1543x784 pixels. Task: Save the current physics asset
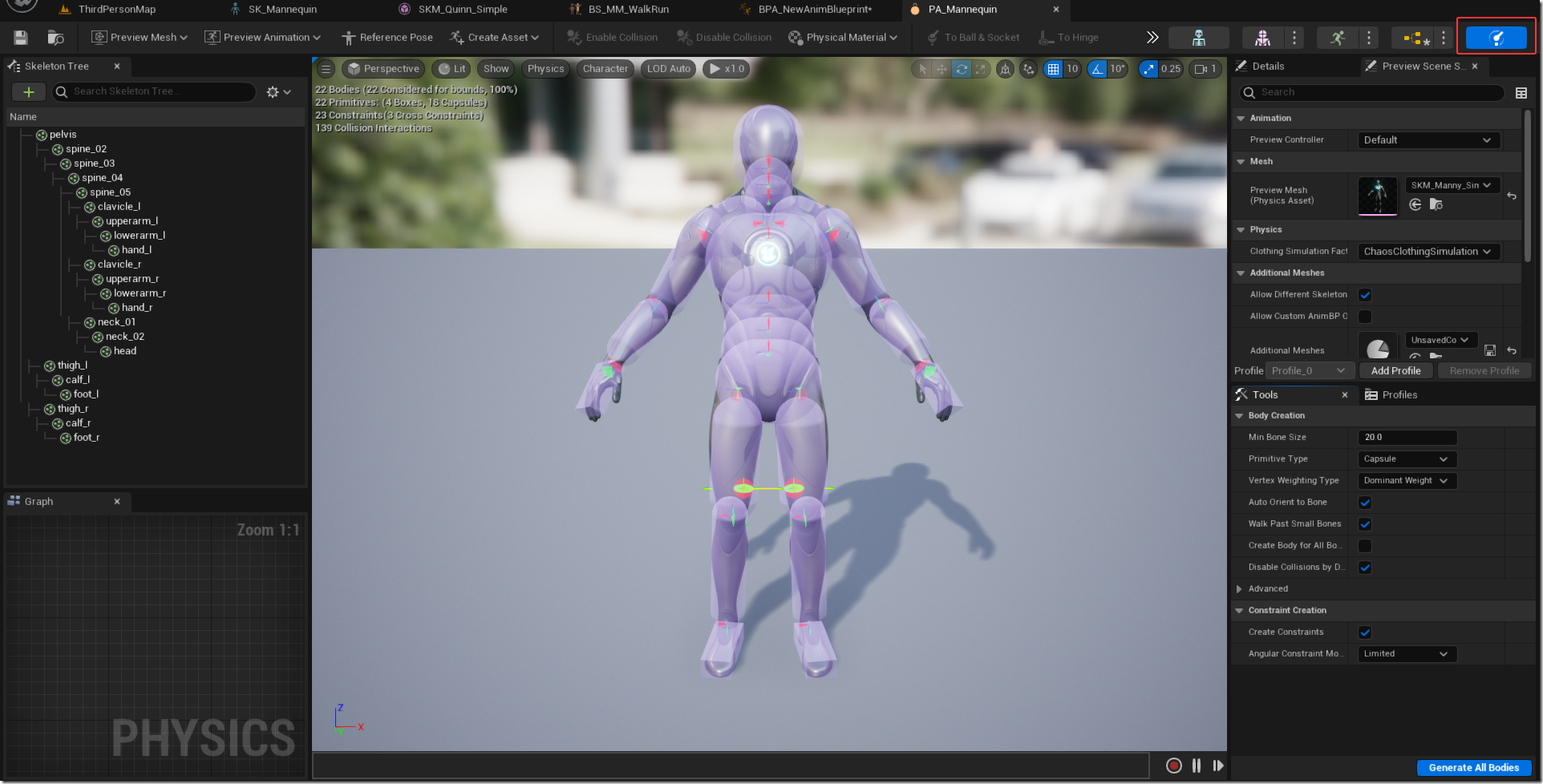pyautogui.click(x=21, y=38)
